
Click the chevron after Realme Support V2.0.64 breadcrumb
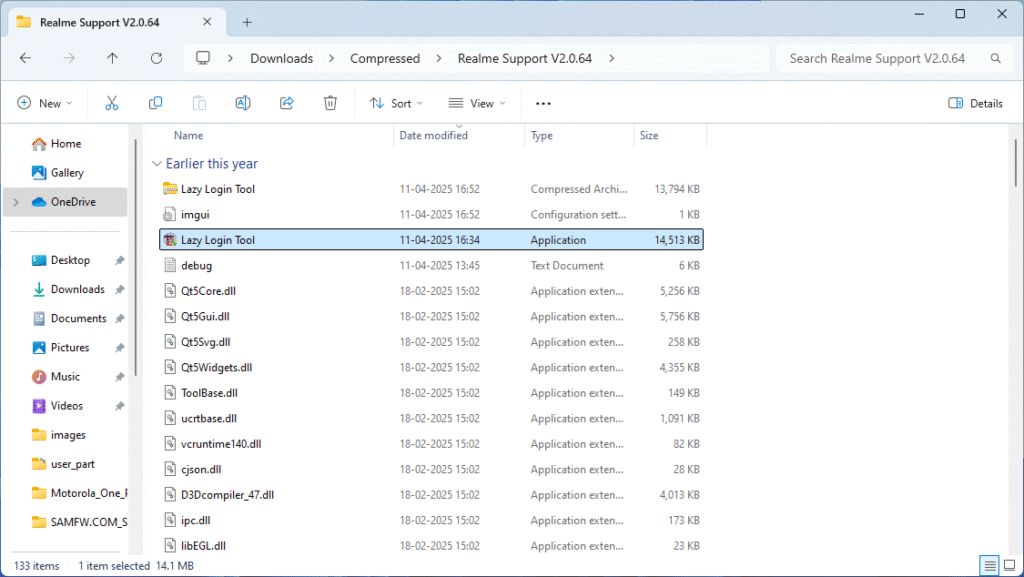[611, 58]
